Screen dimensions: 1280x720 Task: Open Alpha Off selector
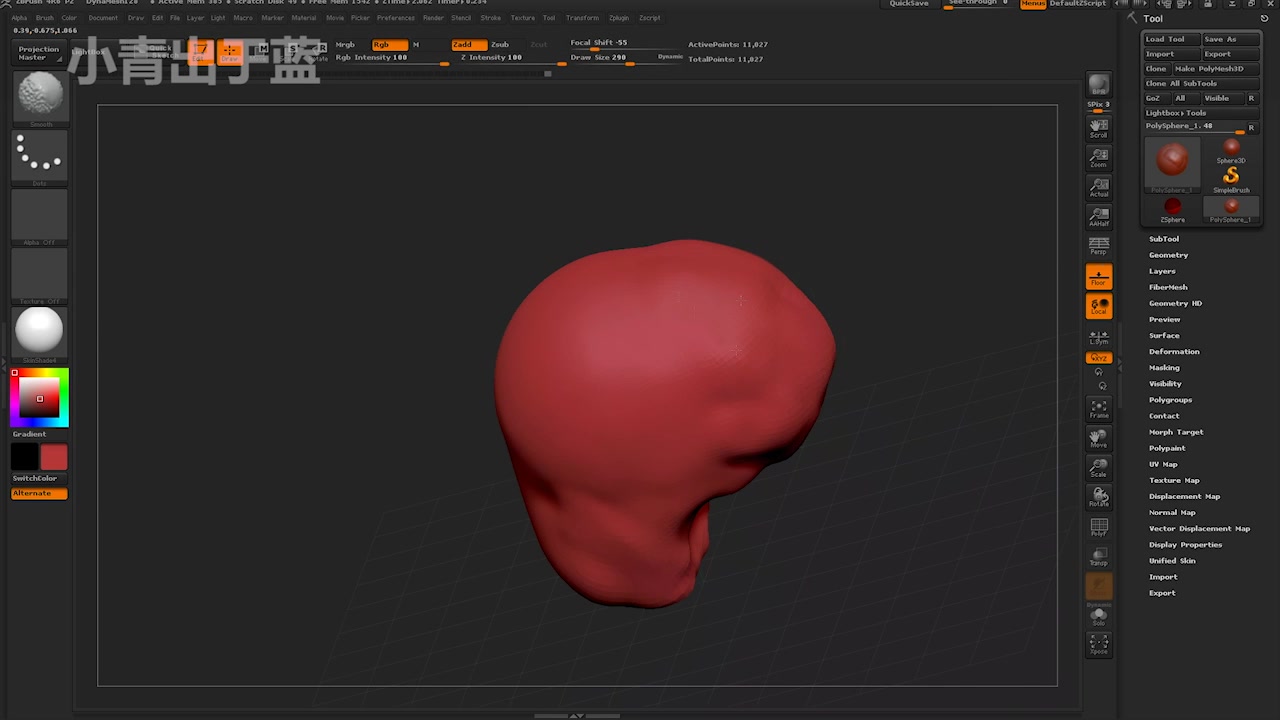coord(40,217)
